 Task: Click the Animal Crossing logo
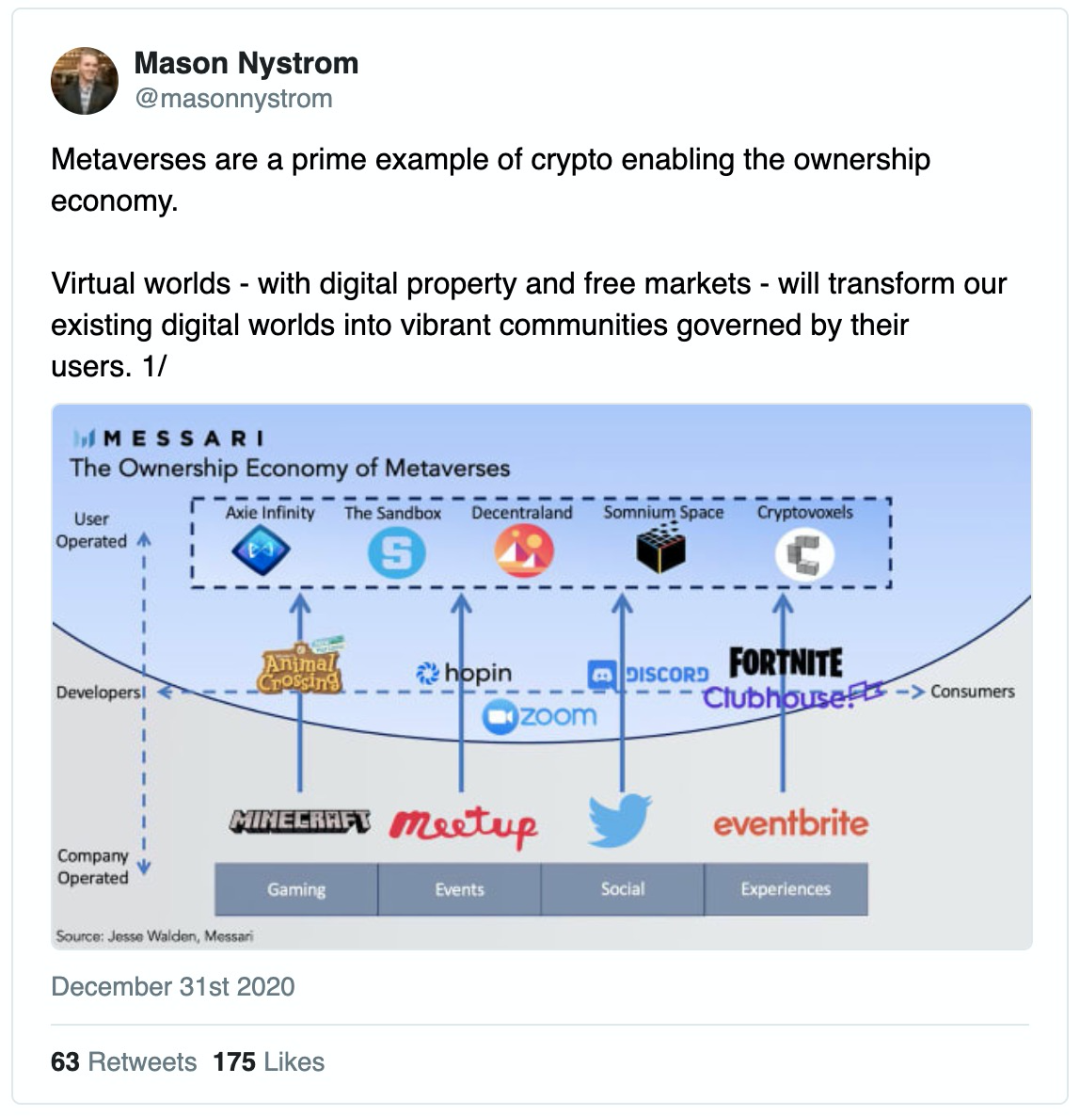tap(300, 665)
